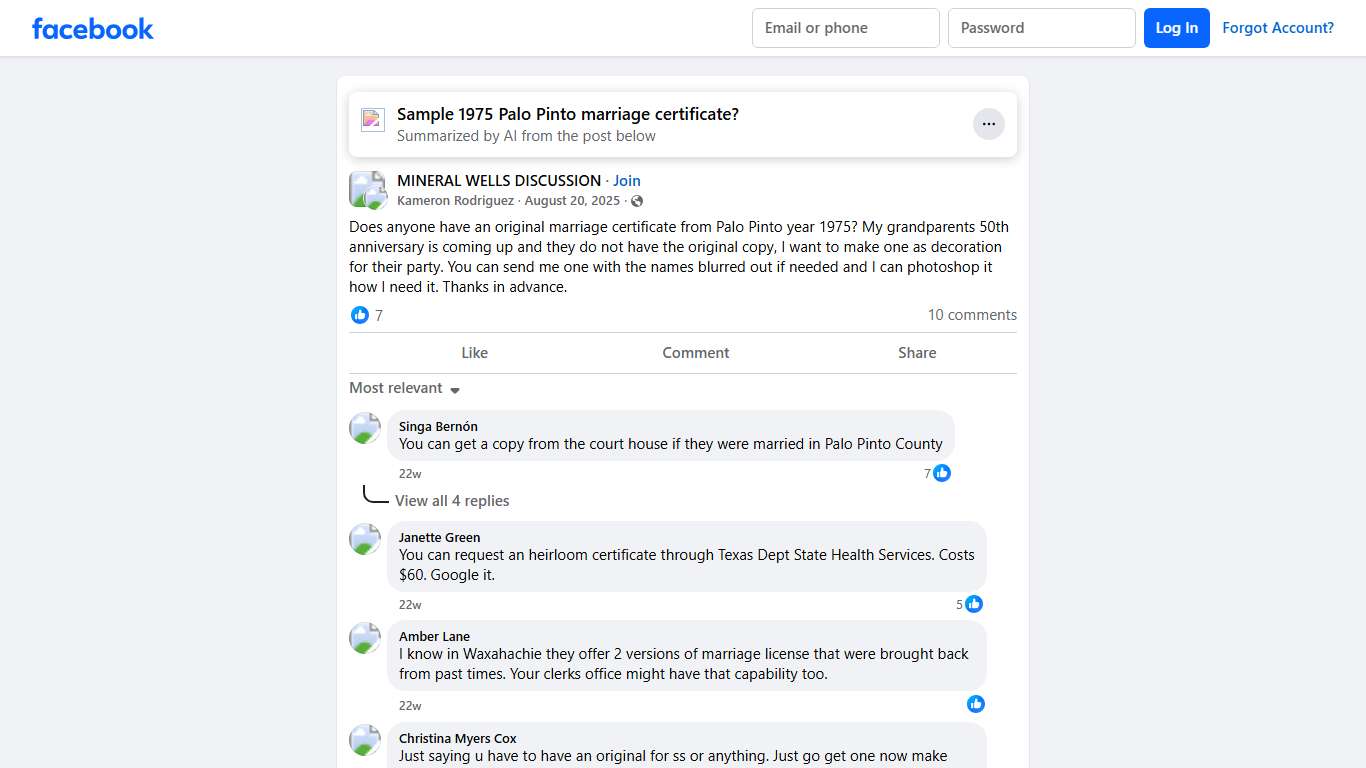The image size is (1366, 768).
Task: Like the post
Action: point(474,353)
